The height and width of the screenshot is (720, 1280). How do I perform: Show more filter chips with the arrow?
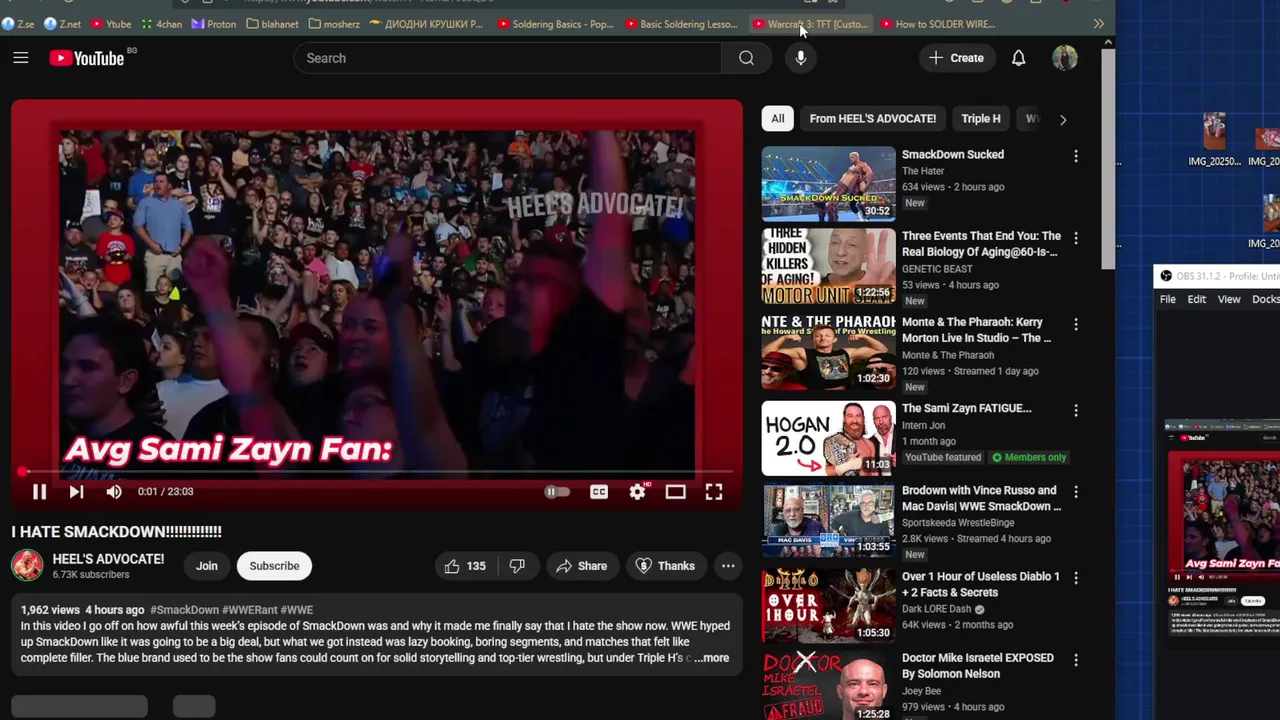pos(1062,119)
